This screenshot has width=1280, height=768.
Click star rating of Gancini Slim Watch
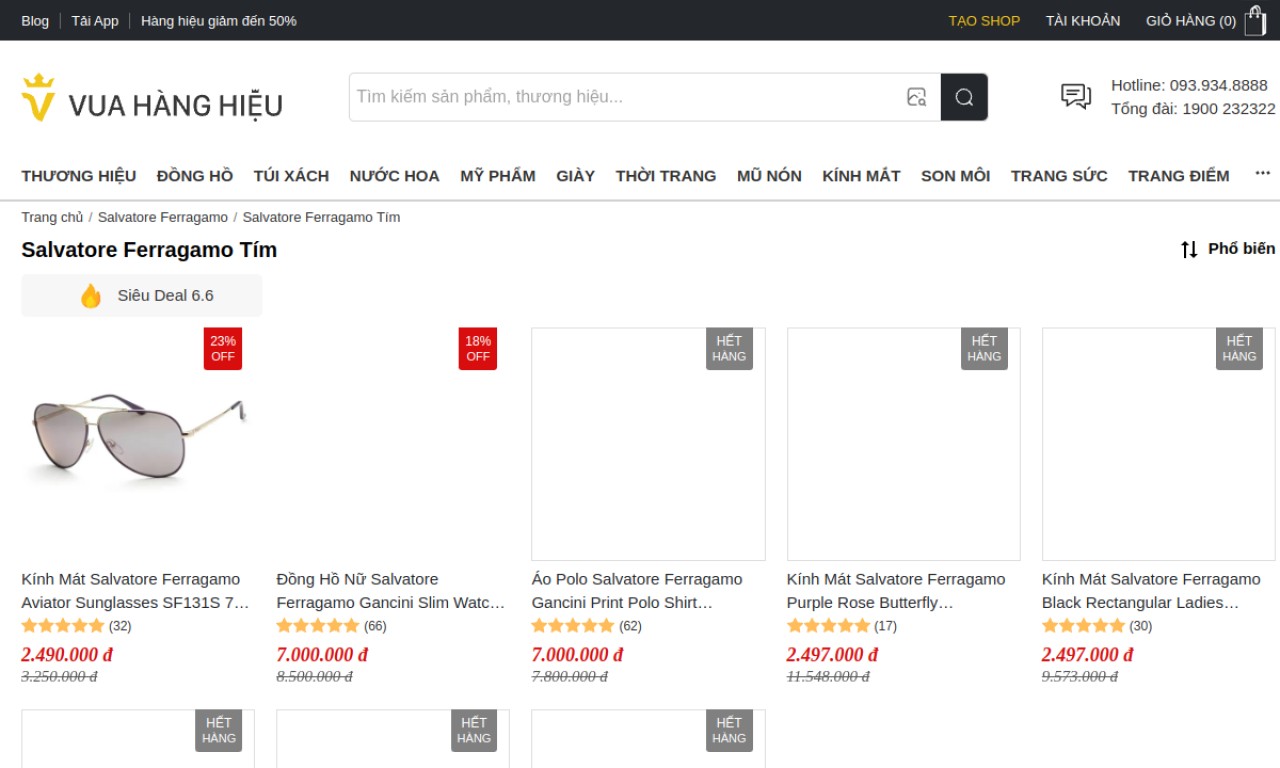pyautogui.click(x=318, y=626)
